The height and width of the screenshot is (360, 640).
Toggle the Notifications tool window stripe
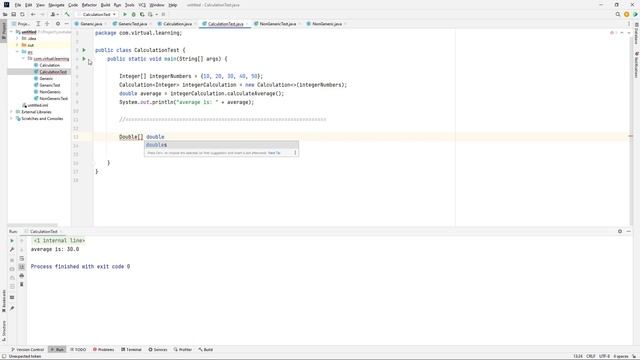point(636,65)
